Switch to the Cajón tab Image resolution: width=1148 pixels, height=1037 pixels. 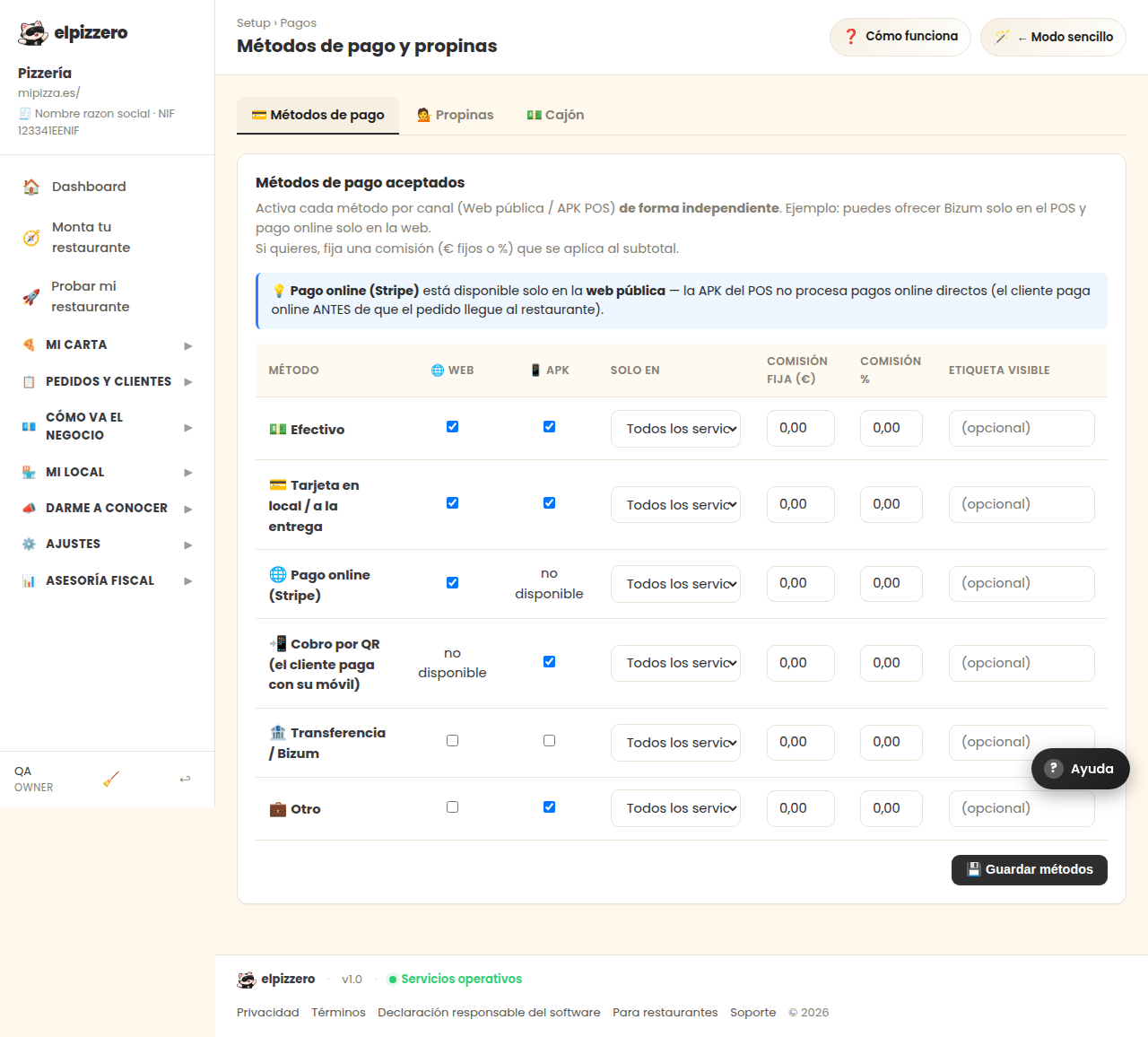555,115
